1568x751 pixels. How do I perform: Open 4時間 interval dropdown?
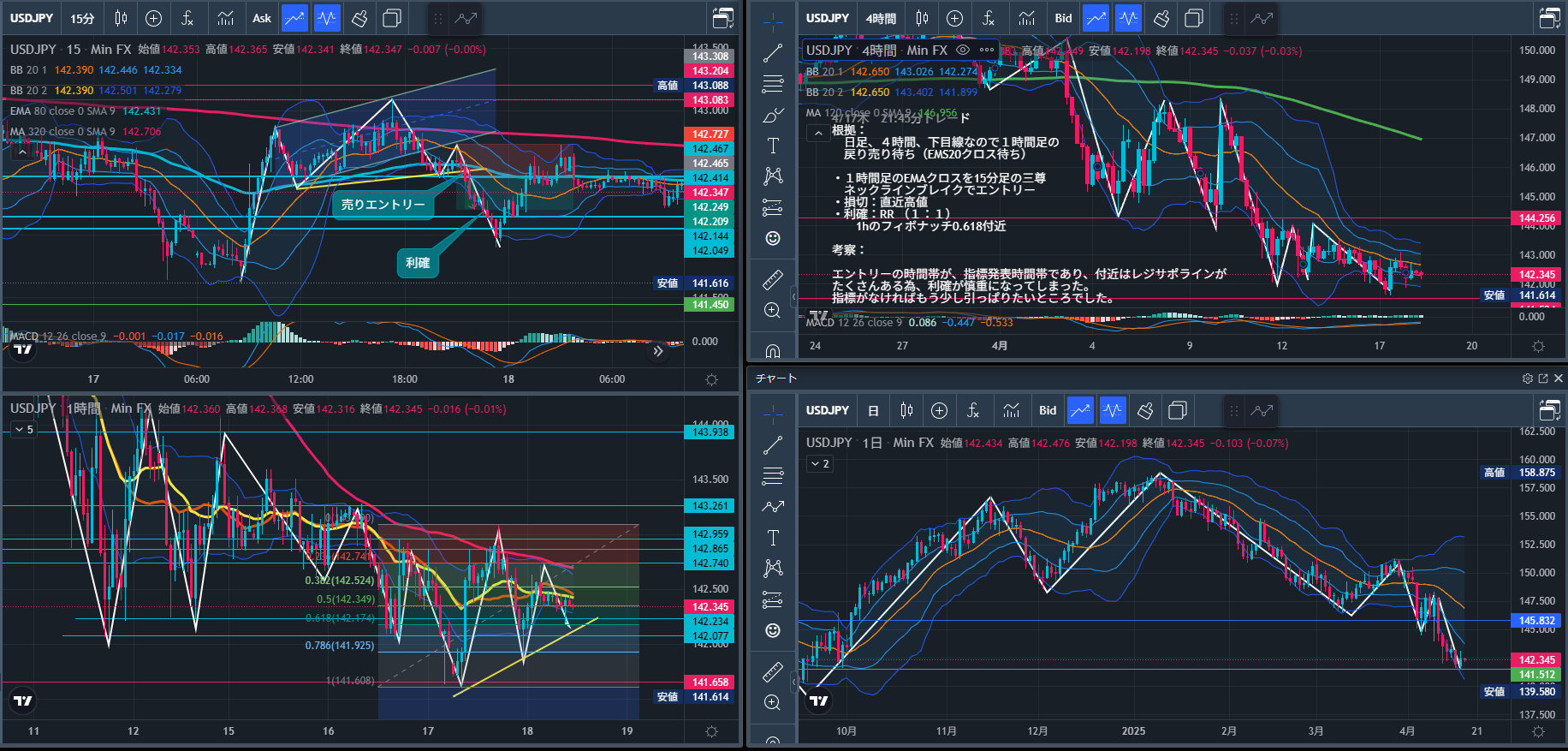[881, 18]
